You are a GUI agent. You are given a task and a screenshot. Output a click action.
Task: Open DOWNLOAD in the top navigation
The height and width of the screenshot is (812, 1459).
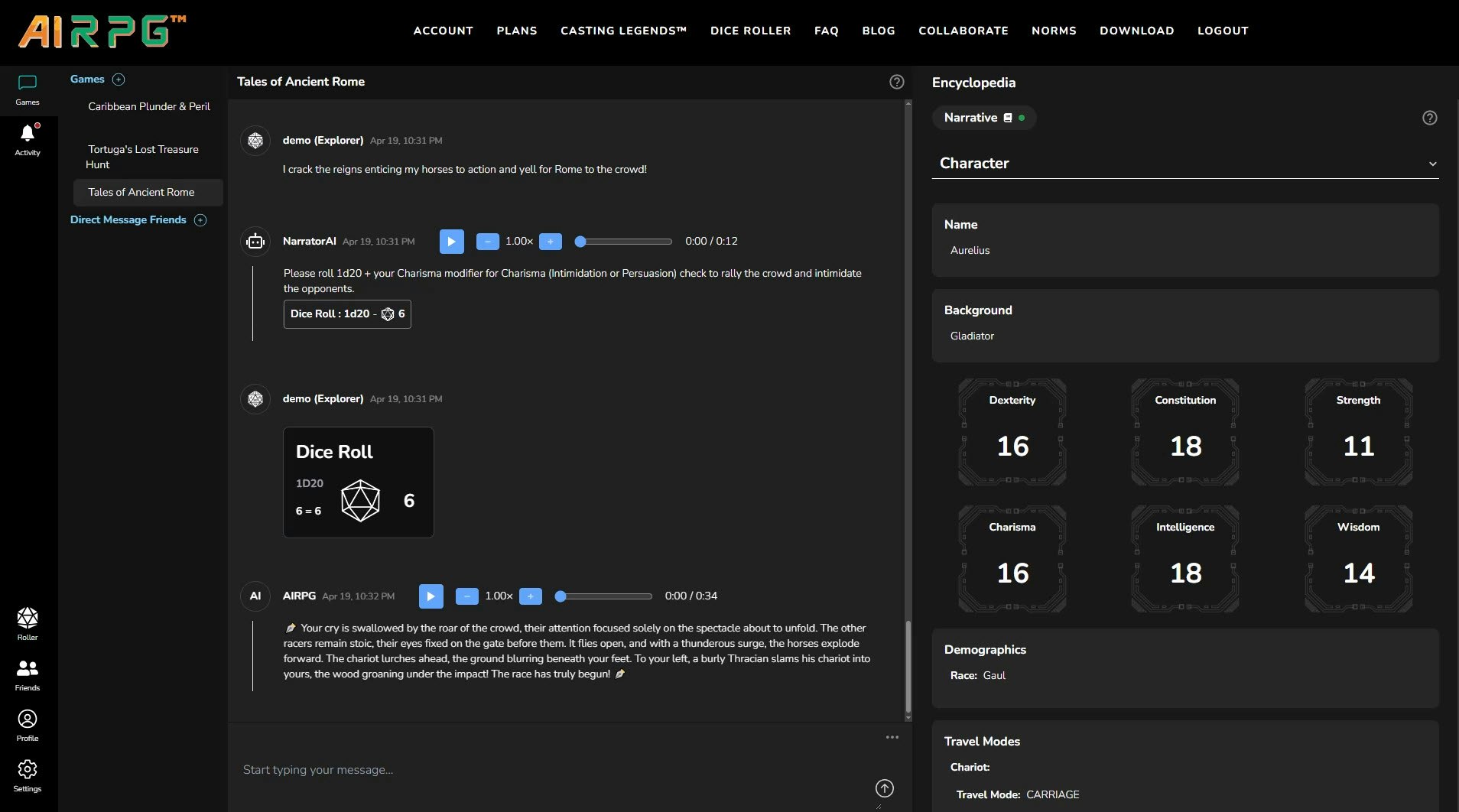click(1137, 31)
